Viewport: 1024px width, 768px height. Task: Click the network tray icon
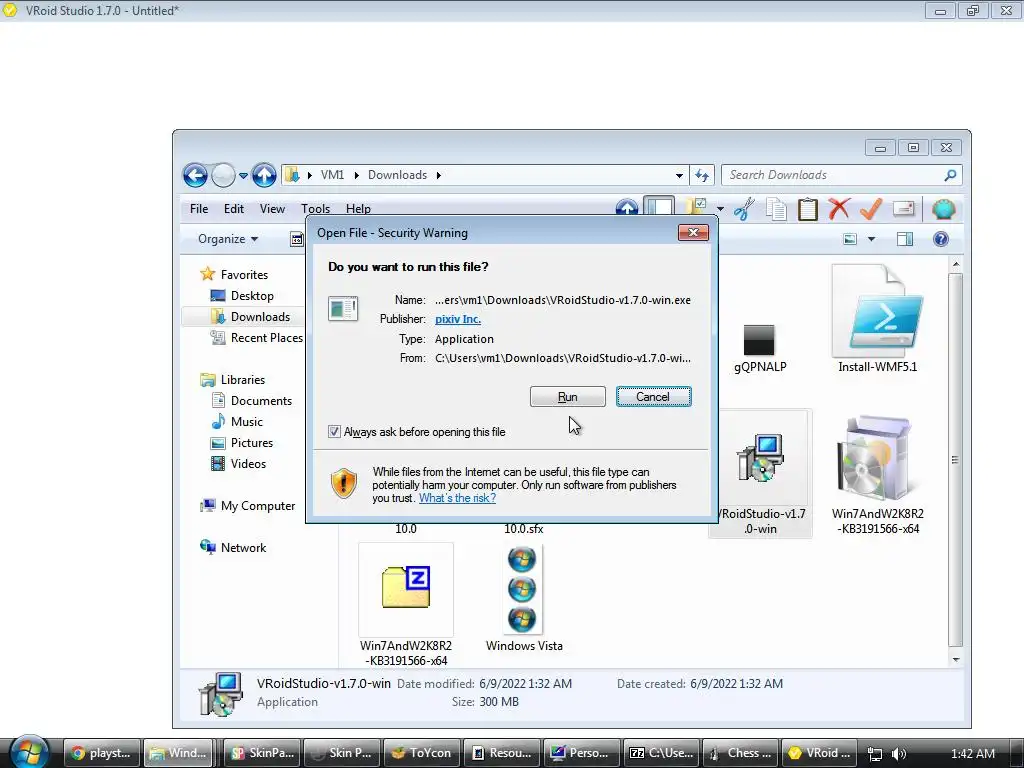coord(874,754)
